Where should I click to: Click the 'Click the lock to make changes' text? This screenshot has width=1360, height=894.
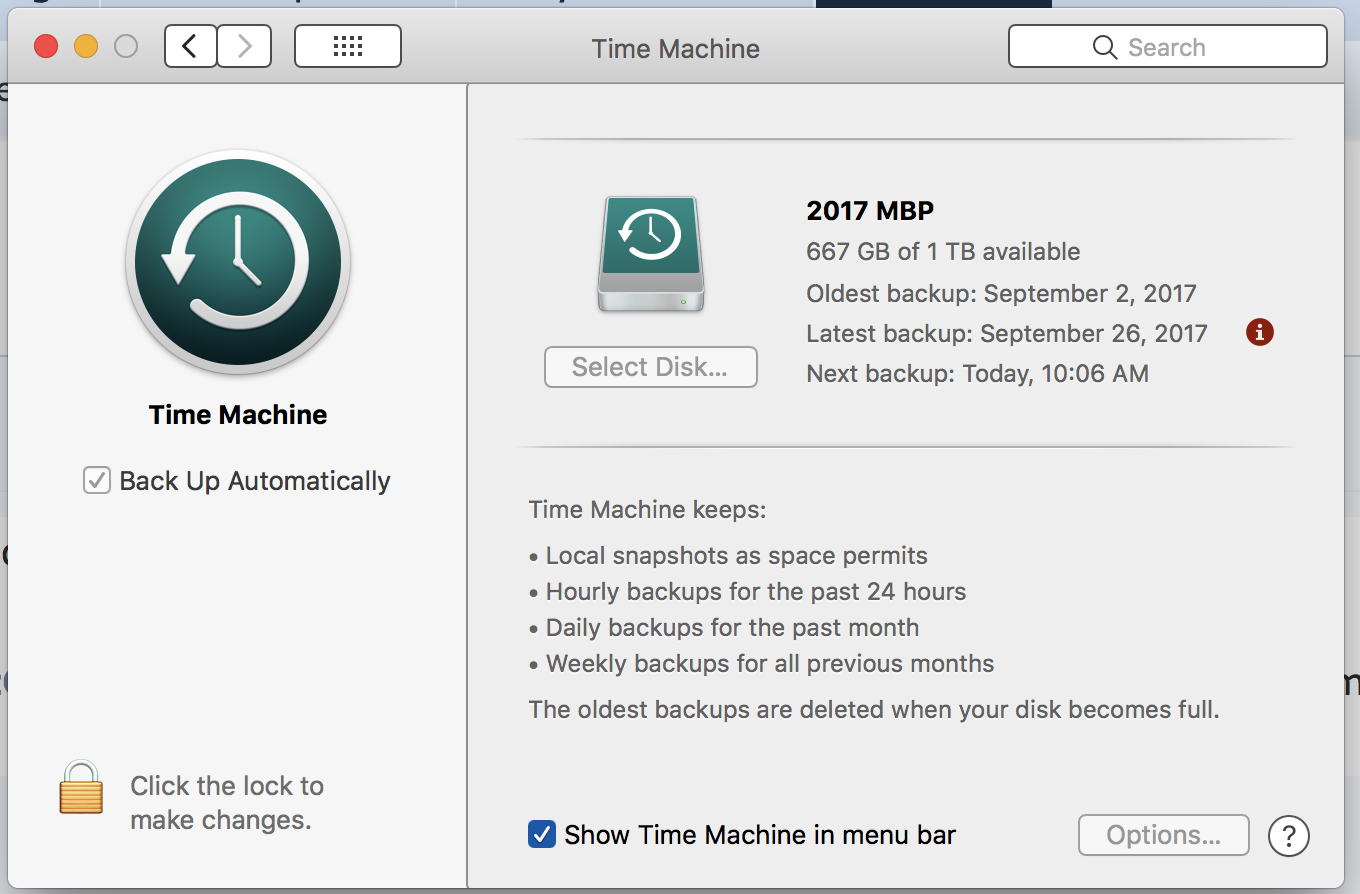point(227,803)
